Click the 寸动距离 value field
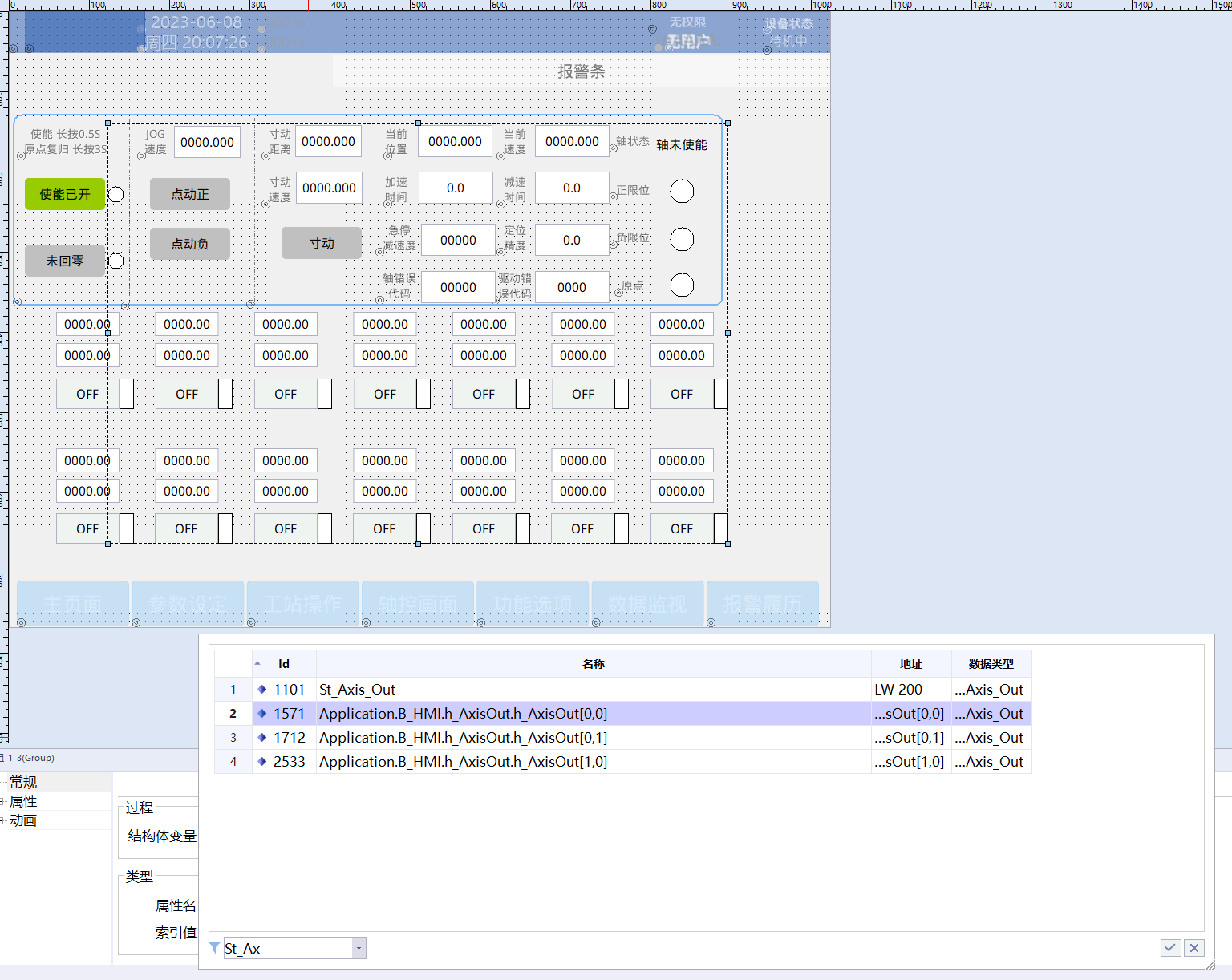Image resolution: width=1232 pixels, height=980 pixels. pos(328,141)
